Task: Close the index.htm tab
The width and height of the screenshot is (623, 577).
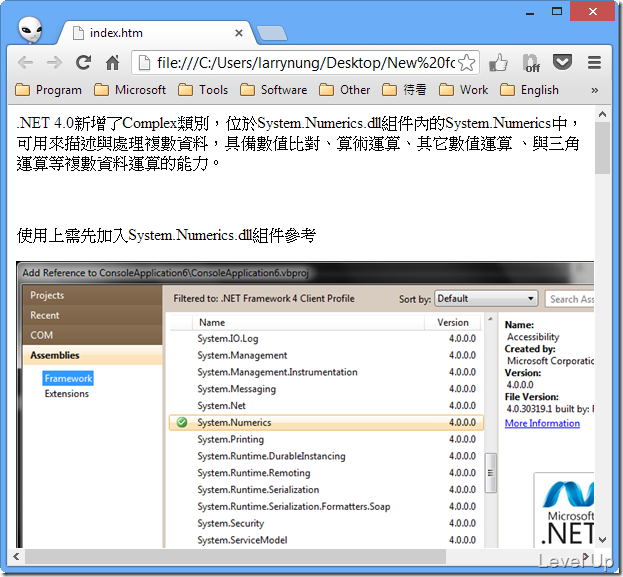Action: point(238,33)
